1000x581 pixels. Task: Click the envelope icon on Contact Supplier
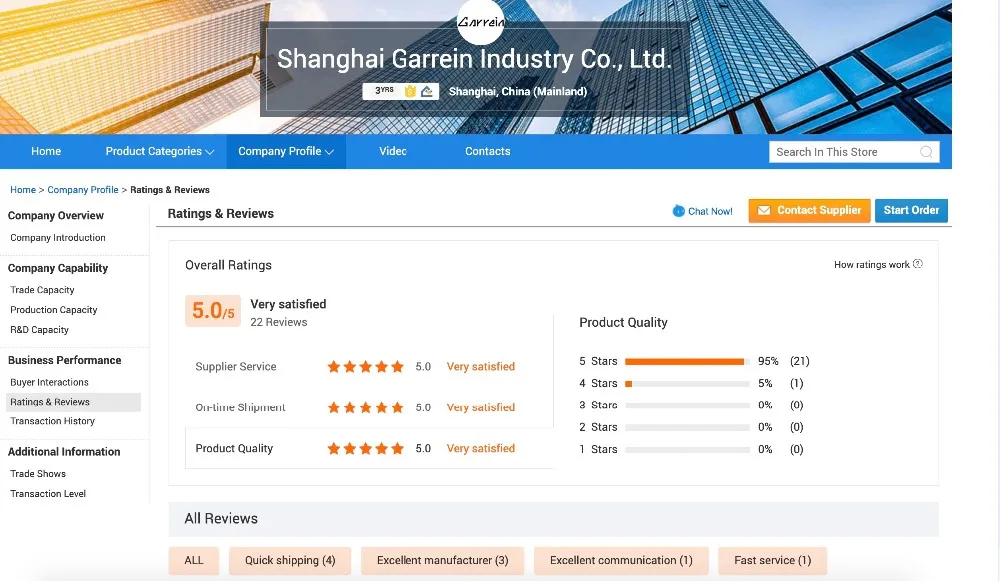point(763,210)
